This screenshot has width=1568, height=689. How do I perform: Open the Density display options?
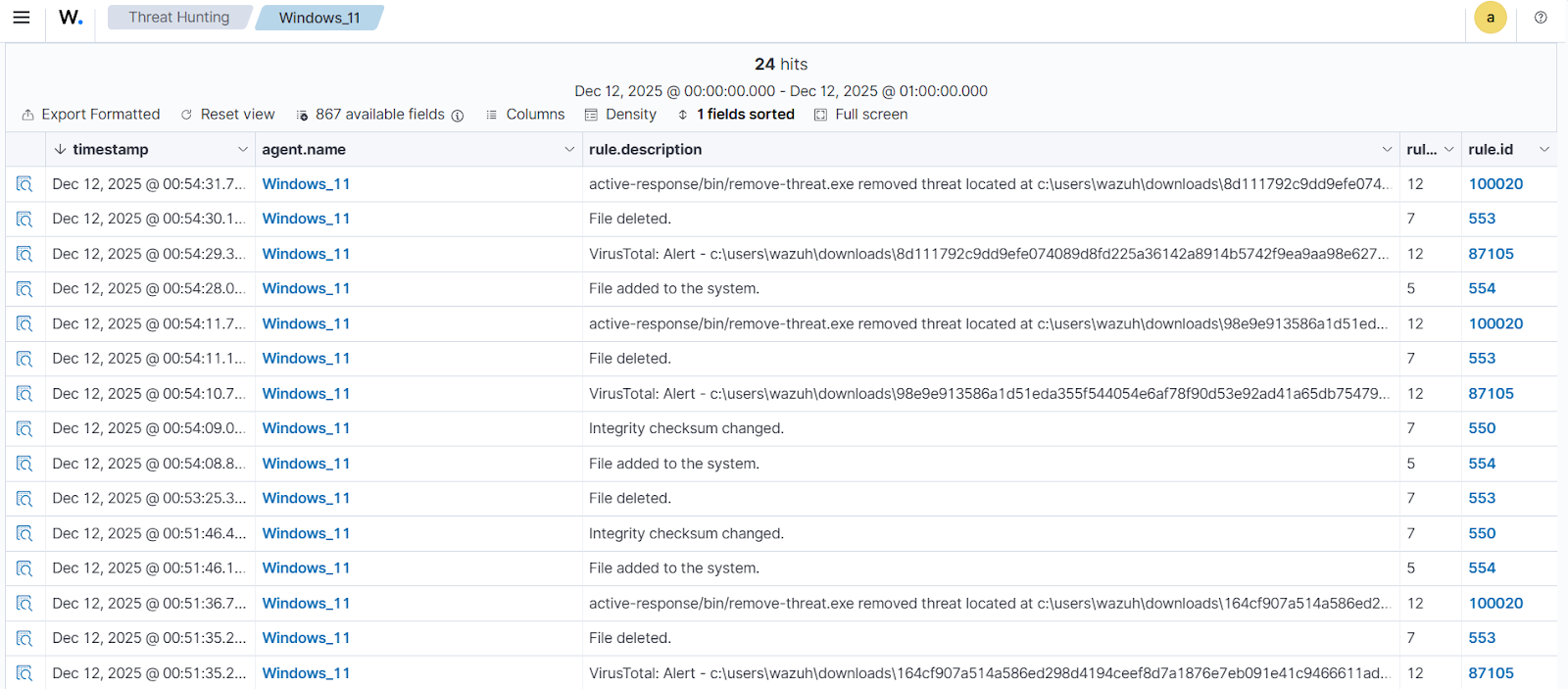[x=620, y=115]
